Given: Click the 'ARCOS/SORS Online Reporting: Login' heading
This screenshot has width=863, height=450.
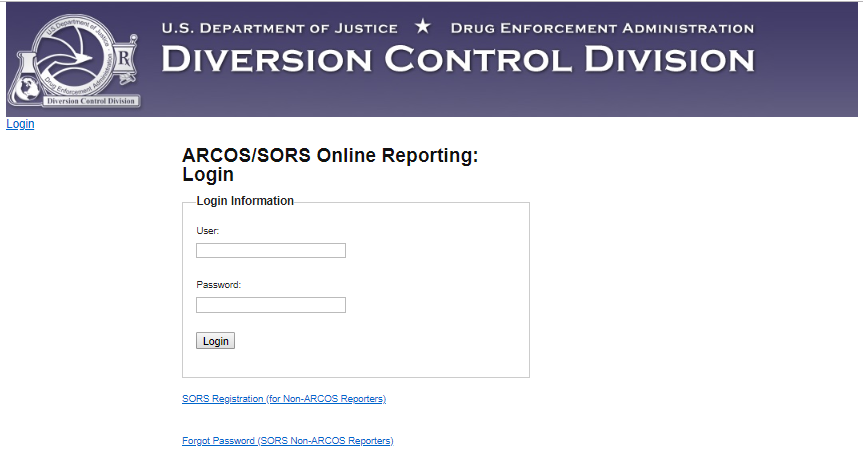Looking at the screenshot, I should (x=330, y=164).
